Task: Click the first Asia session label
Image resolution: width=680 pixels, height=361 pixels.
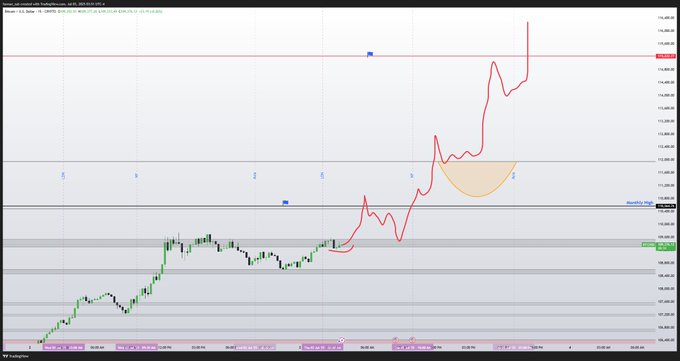Action: [x=255, y=176]
